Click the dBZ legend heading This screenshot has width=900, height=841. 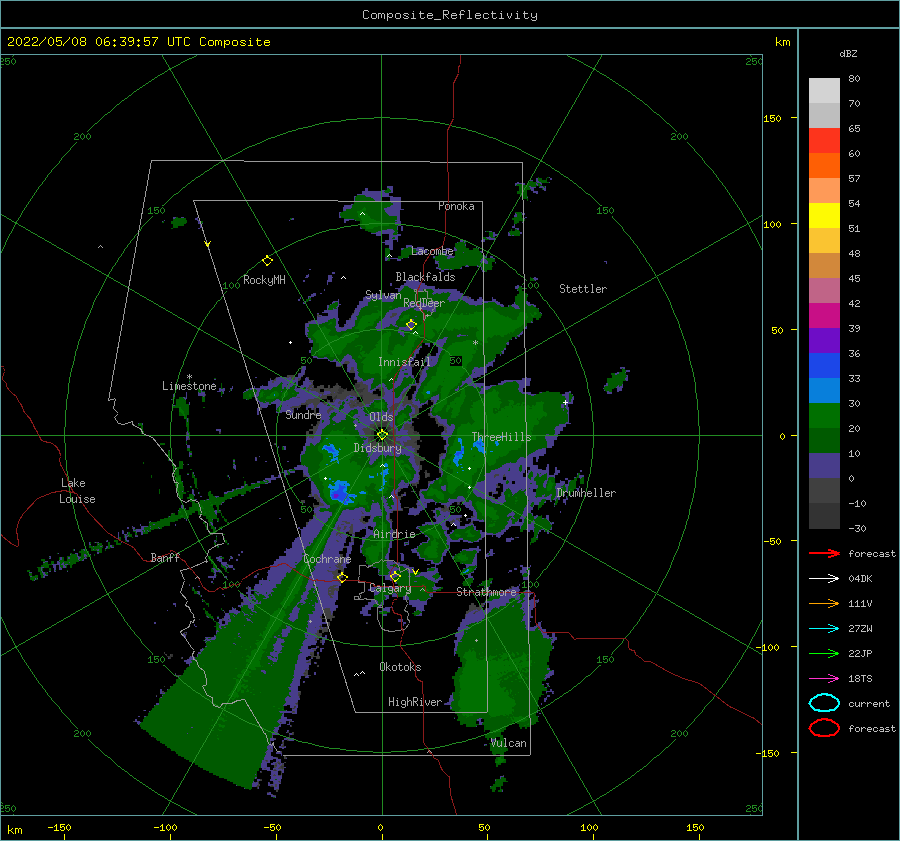point(848,53)
